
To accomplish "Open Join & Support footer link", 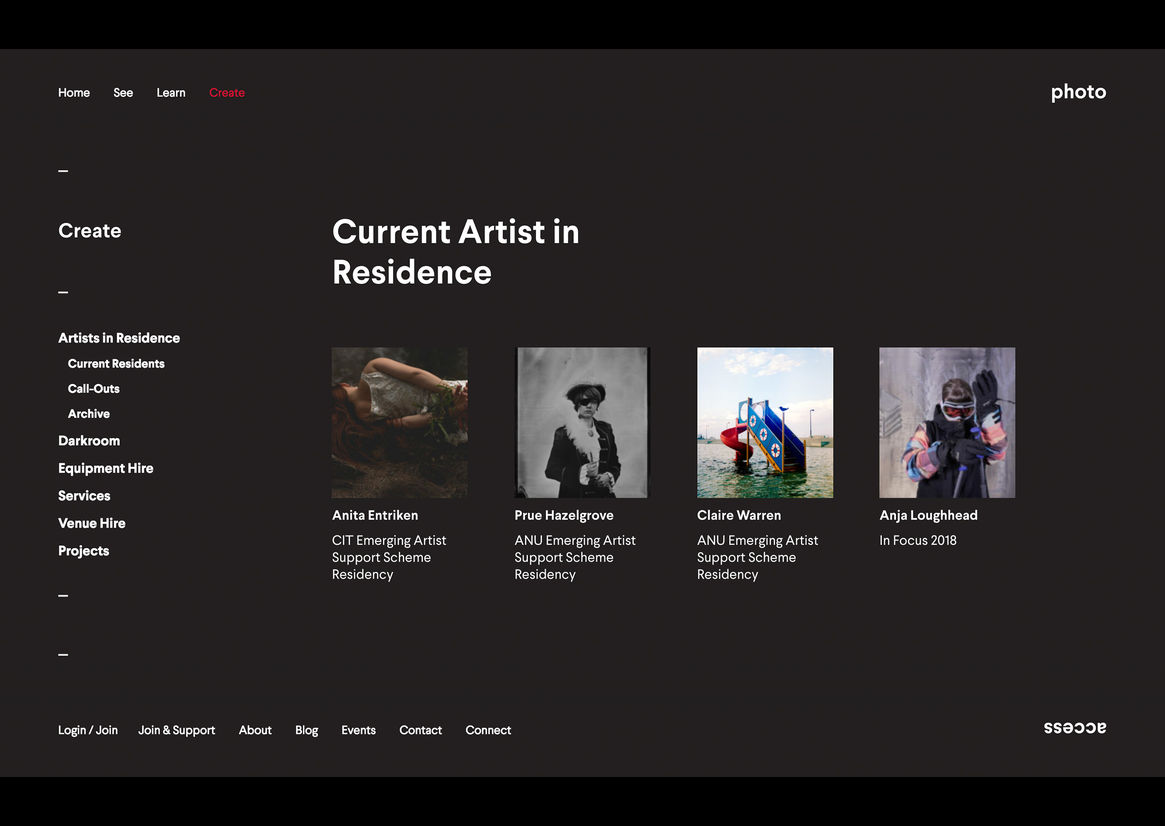I will (177, 730).
